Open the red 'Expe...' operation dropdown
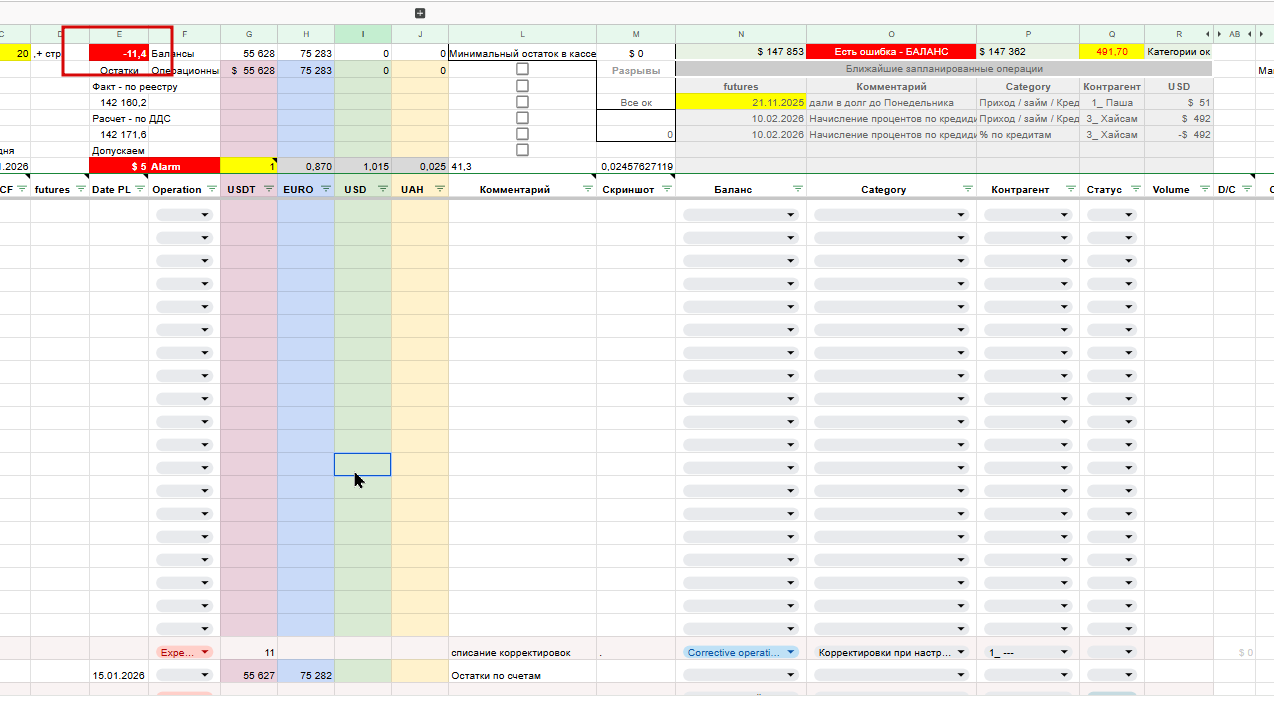This screenshot has width=1274, height=702. coord(185,652)
